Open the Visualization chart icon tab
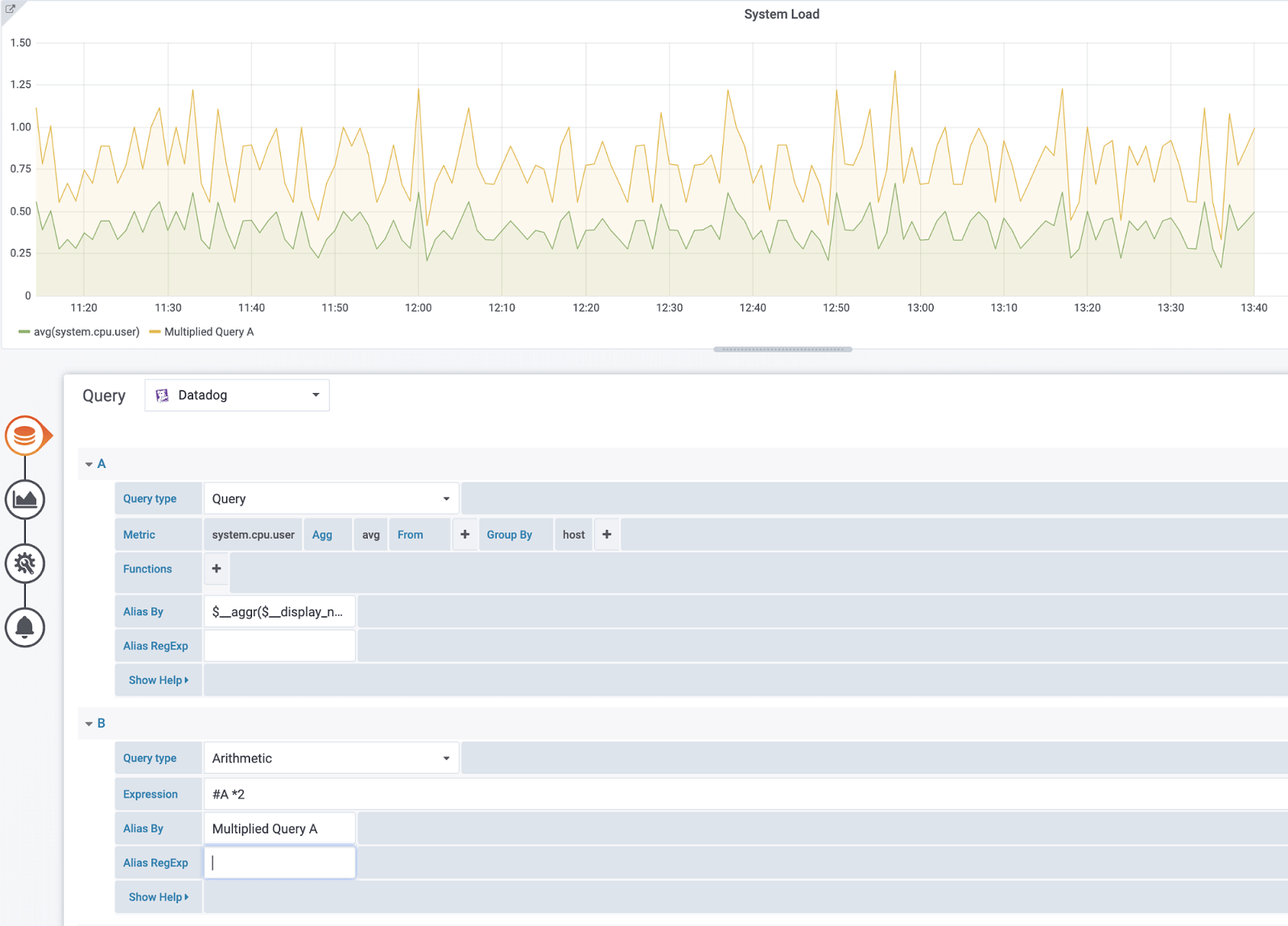1288x926 pixels. coord(25,499)
